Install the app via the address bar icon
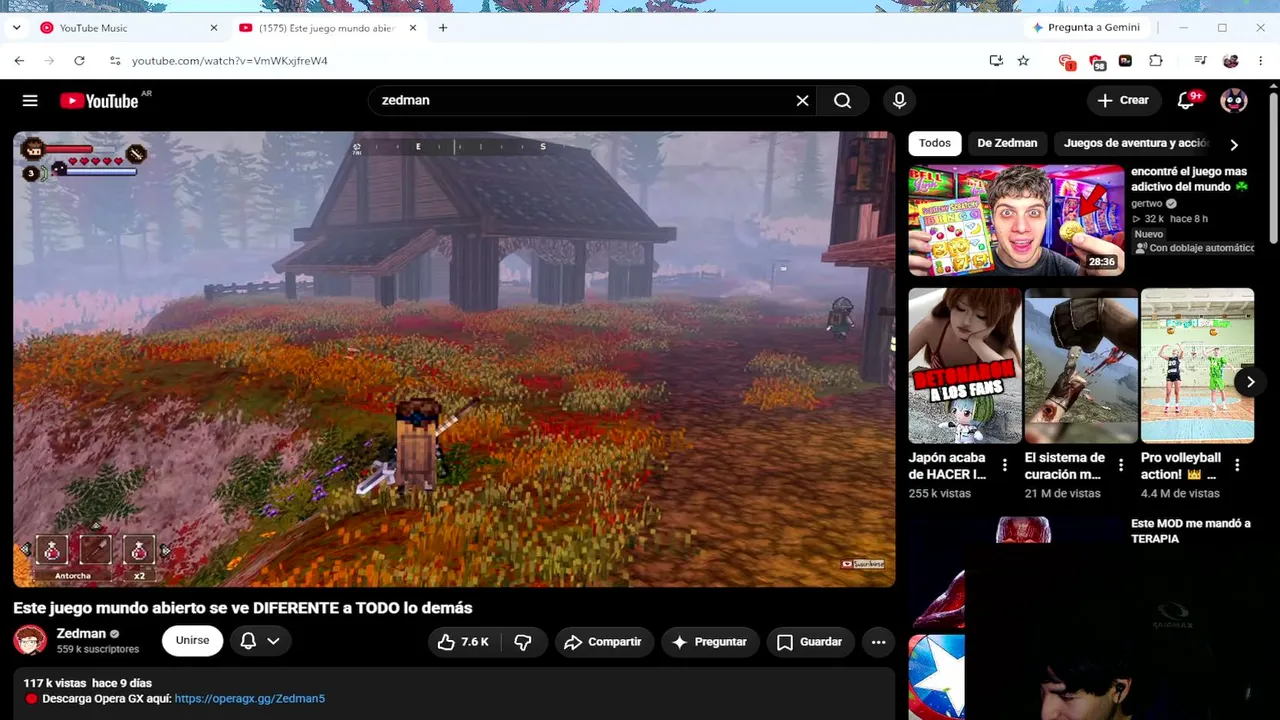1280x720 pixels. click(x=996, y=61)
